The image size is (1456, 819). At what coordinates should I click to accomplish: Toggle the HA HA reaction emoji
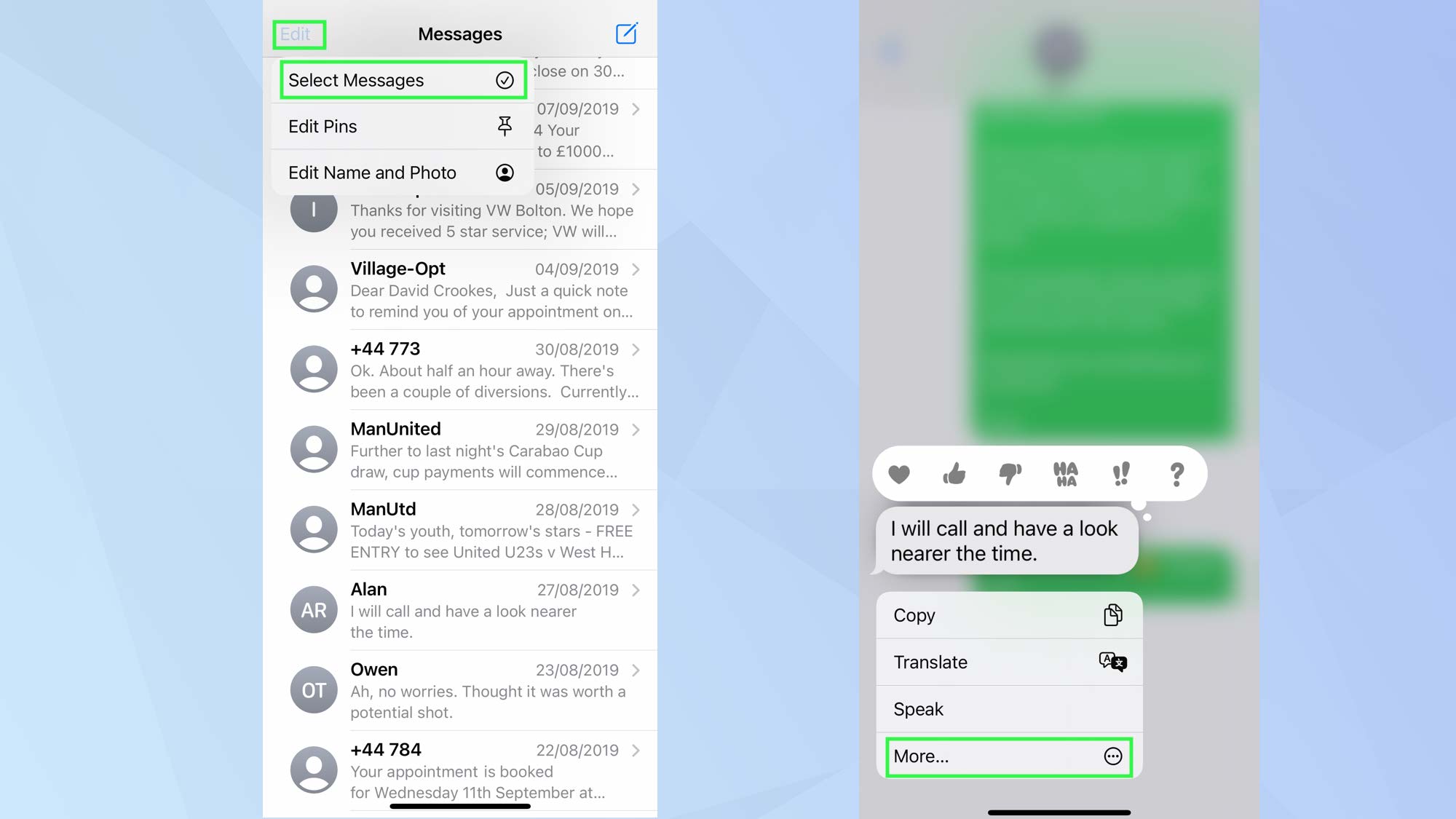click(1065, 474)
